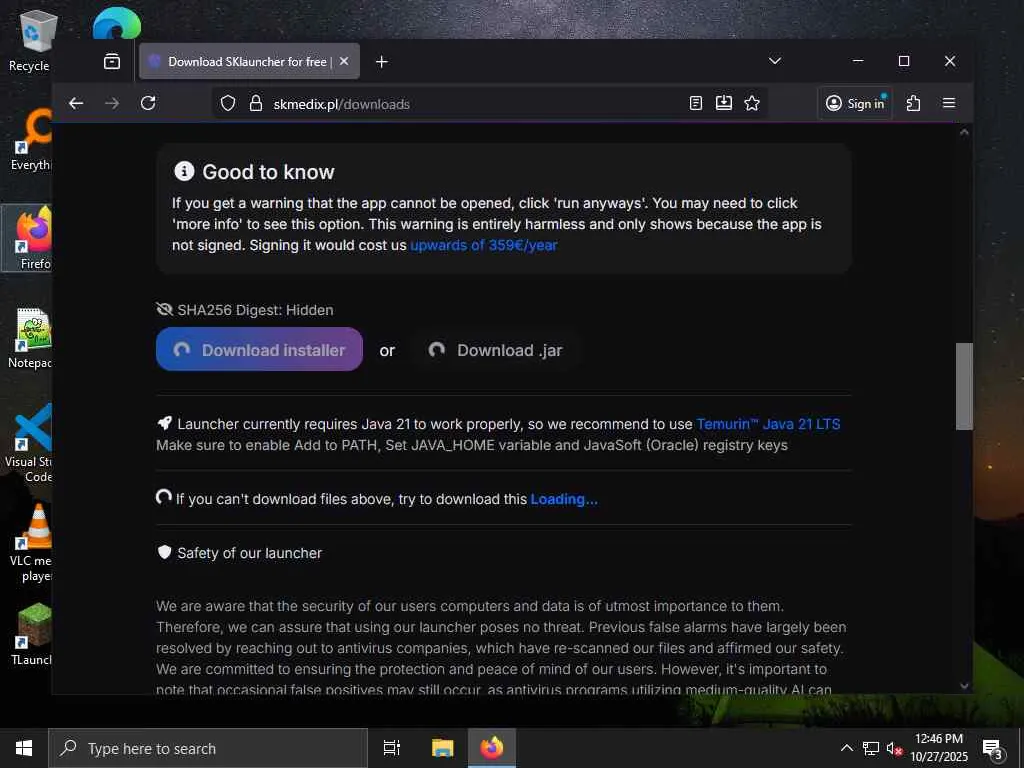View site security padlock info
The image size is (1024, 768).
256,103
